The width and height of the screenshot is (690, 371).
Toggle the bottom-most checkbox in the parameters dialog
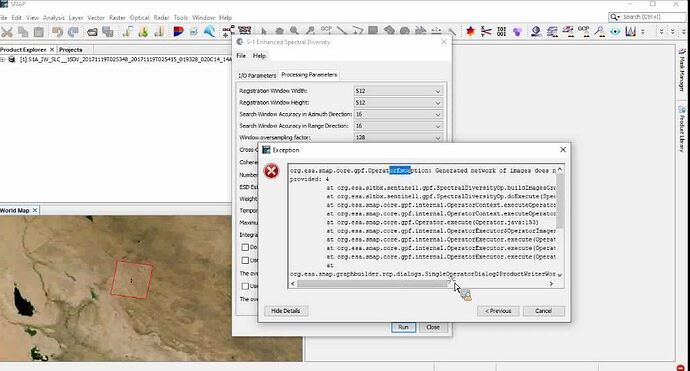click(245, 286)
